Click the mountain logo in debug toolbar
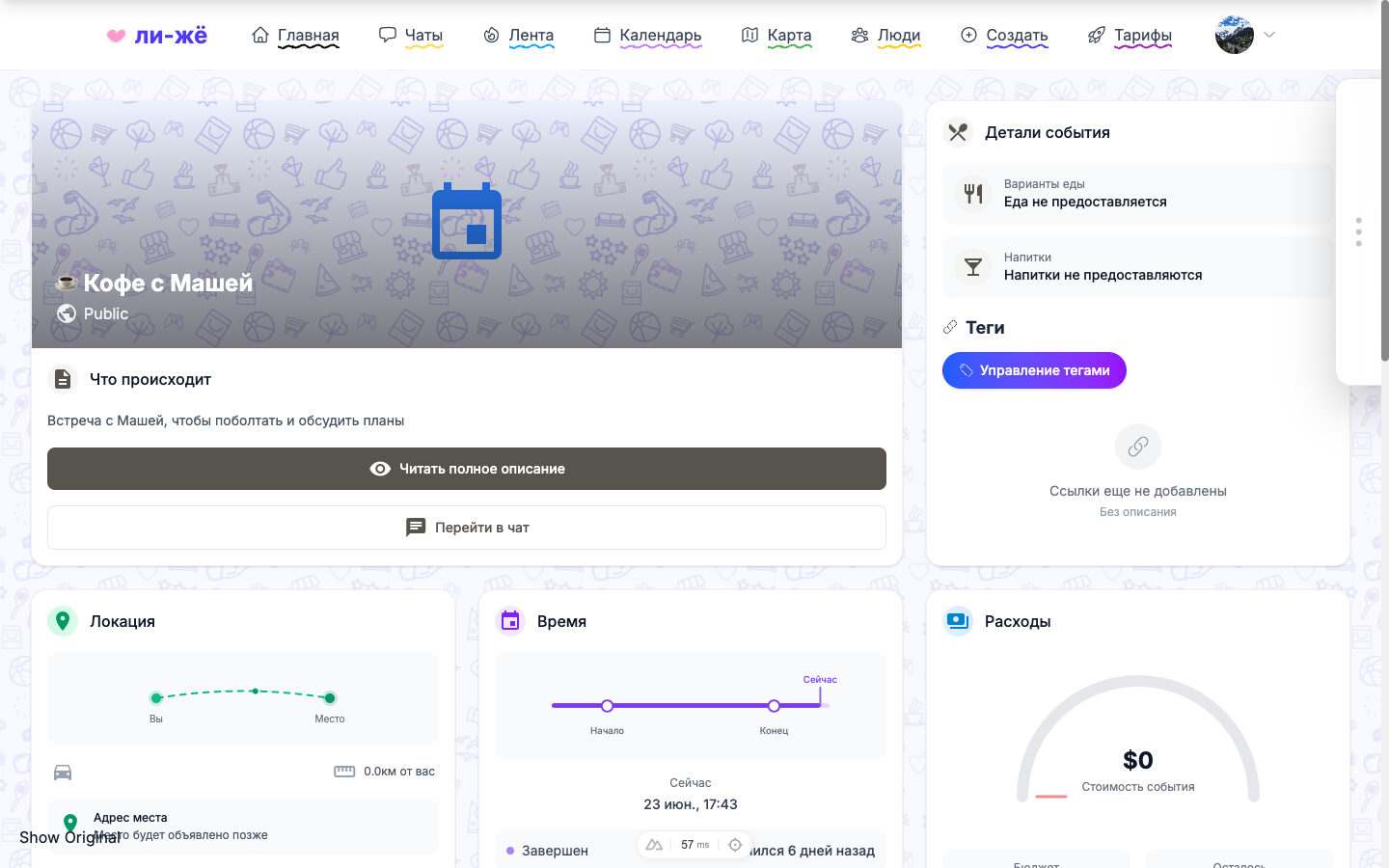The height and width of the screenshot is (868, 1389). [654, 845]
